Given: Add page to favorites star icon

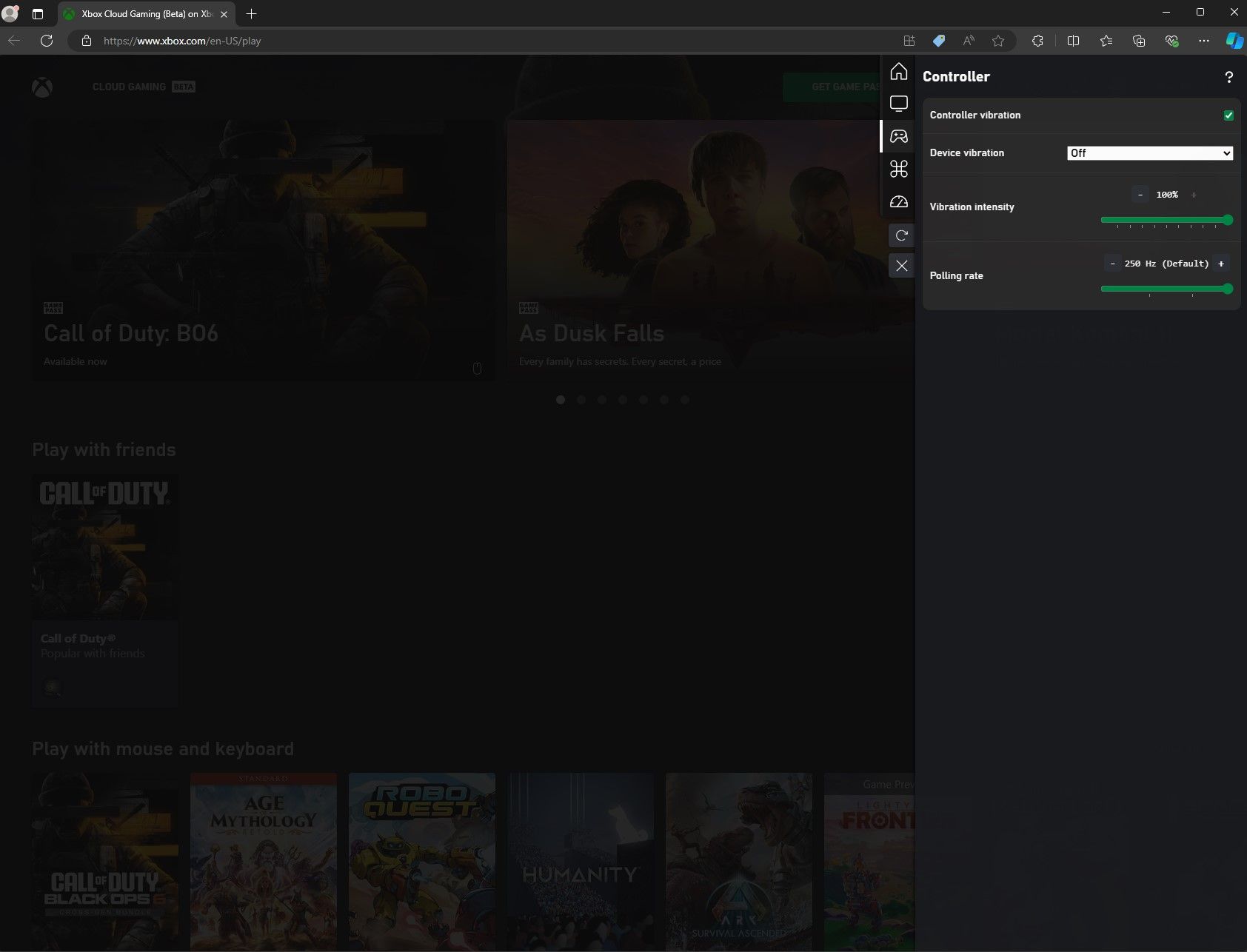Looking at the screenshot, I should pyautogui.click(x=998, y=41).
